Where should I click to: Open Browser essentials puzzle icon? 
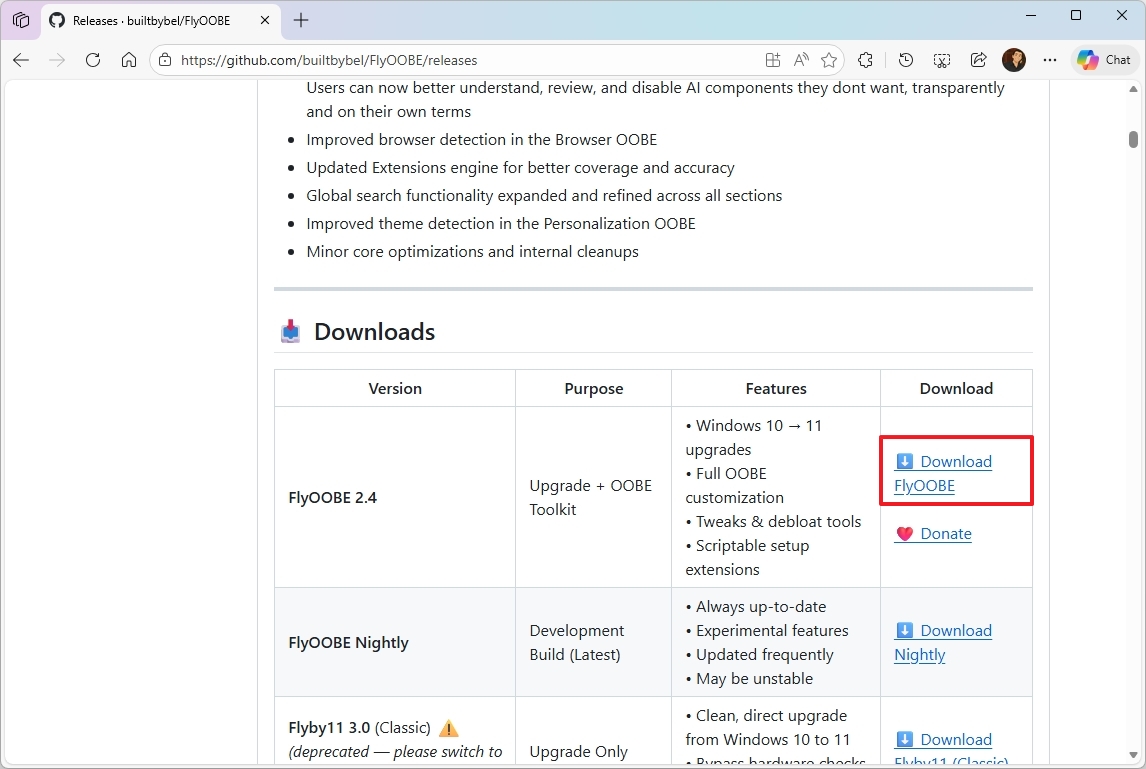pyautogui.click(x=865, y=60)
